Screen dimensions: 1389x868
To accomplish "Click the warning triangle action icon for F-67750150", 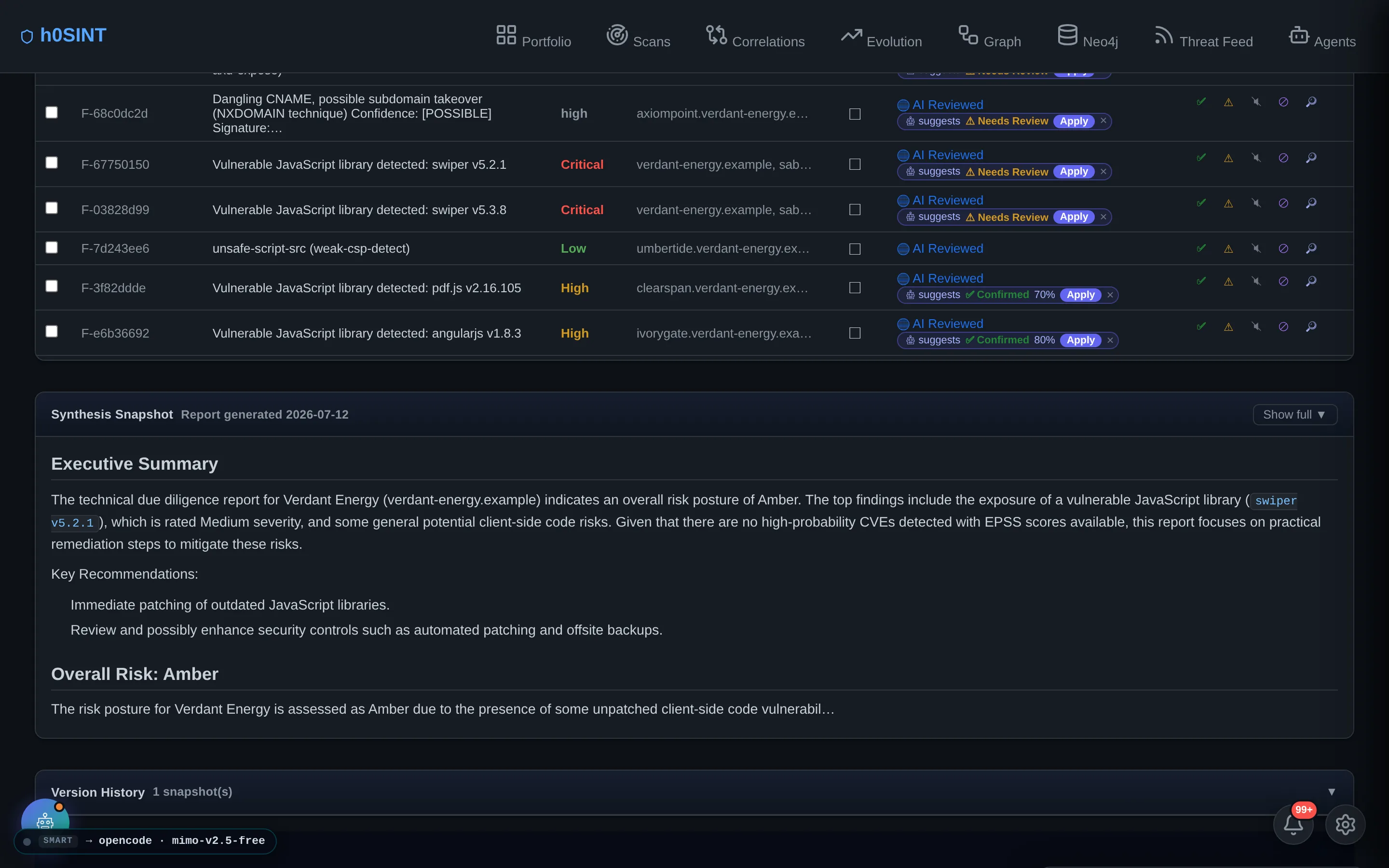I will click(x=1228, y=158).
